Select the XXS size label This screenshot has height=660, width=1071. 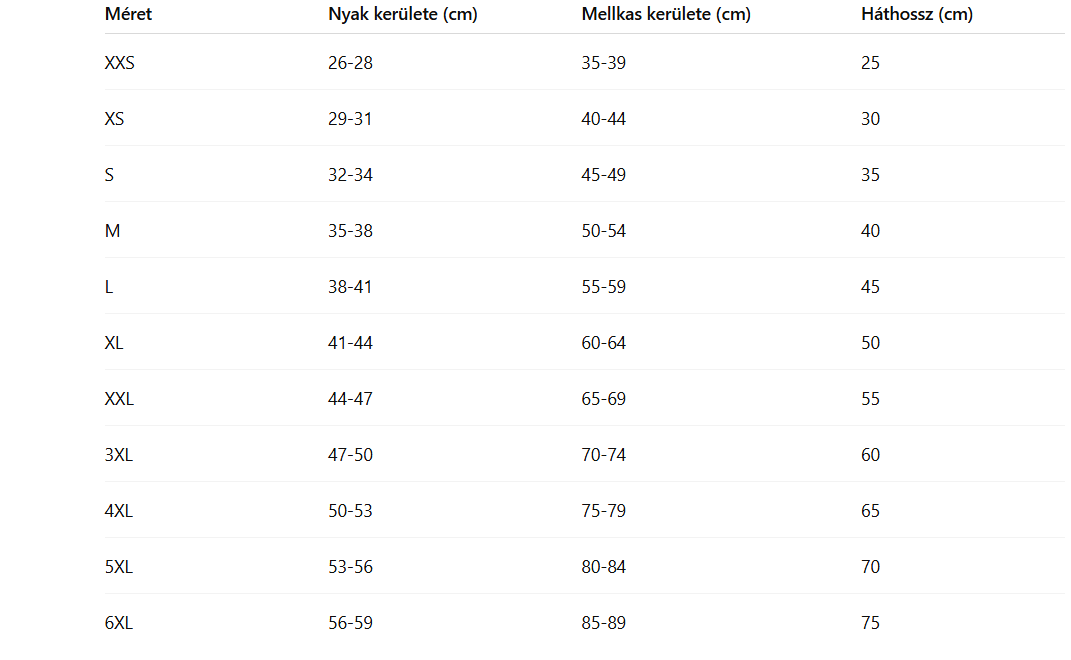(x=119, y=63)
